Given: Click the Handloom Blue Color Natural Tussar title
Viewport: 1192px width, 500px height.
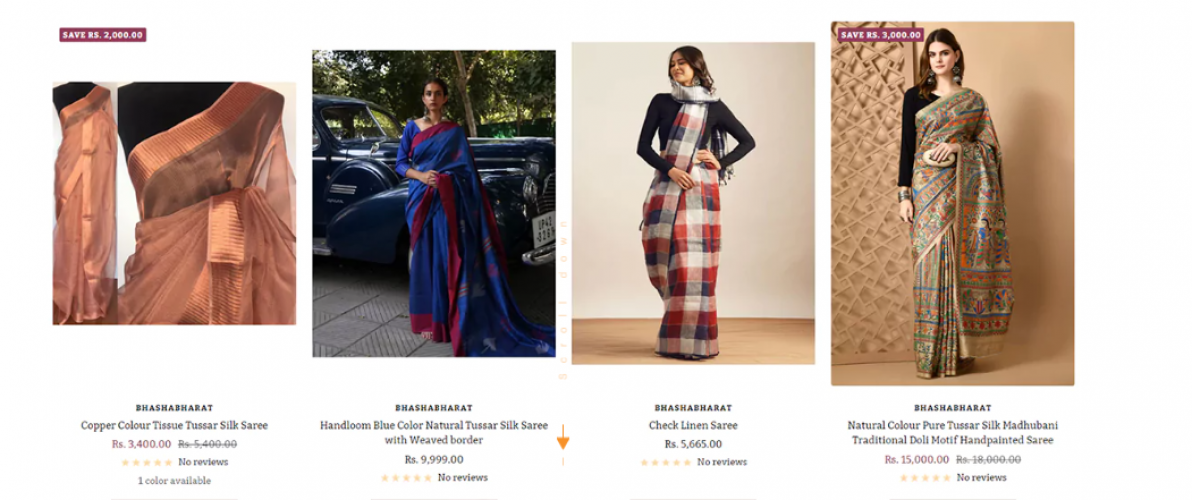Looking at the screenshot, I should tap(434, 433).
